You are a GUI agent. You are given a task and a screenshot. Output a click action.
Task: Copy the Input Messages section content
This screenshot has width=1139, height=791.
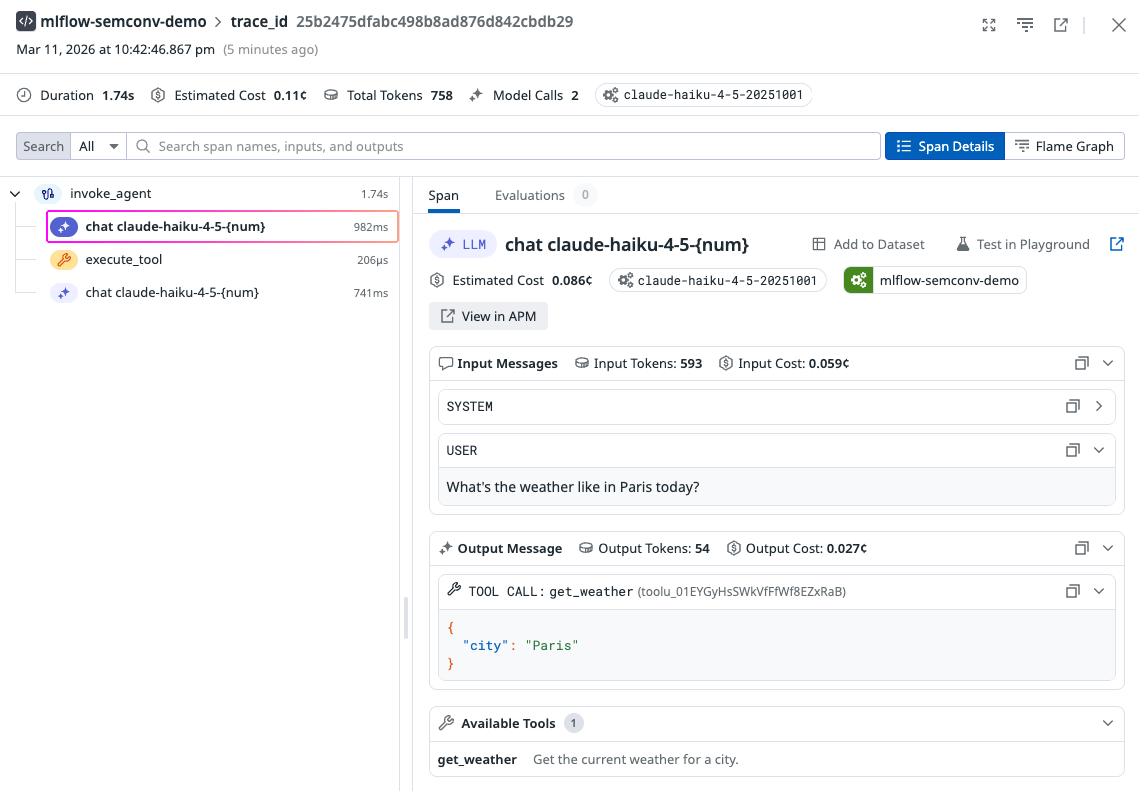click(1081, 363)
